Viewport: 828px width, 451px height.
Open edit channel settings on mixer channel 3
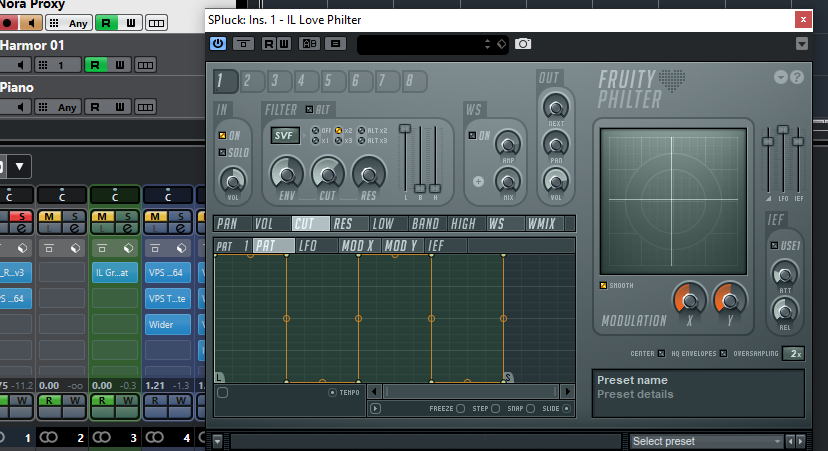point(128,228)
